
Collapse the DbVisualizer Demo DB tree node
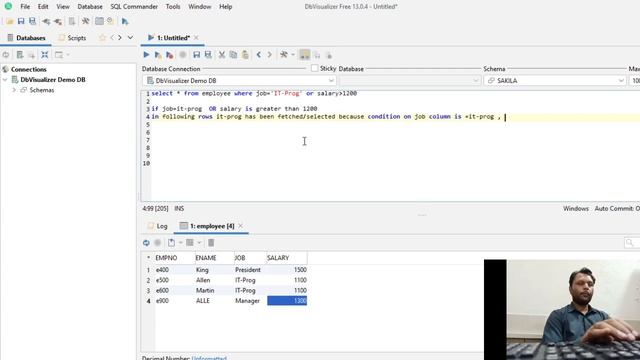(5, 80)
